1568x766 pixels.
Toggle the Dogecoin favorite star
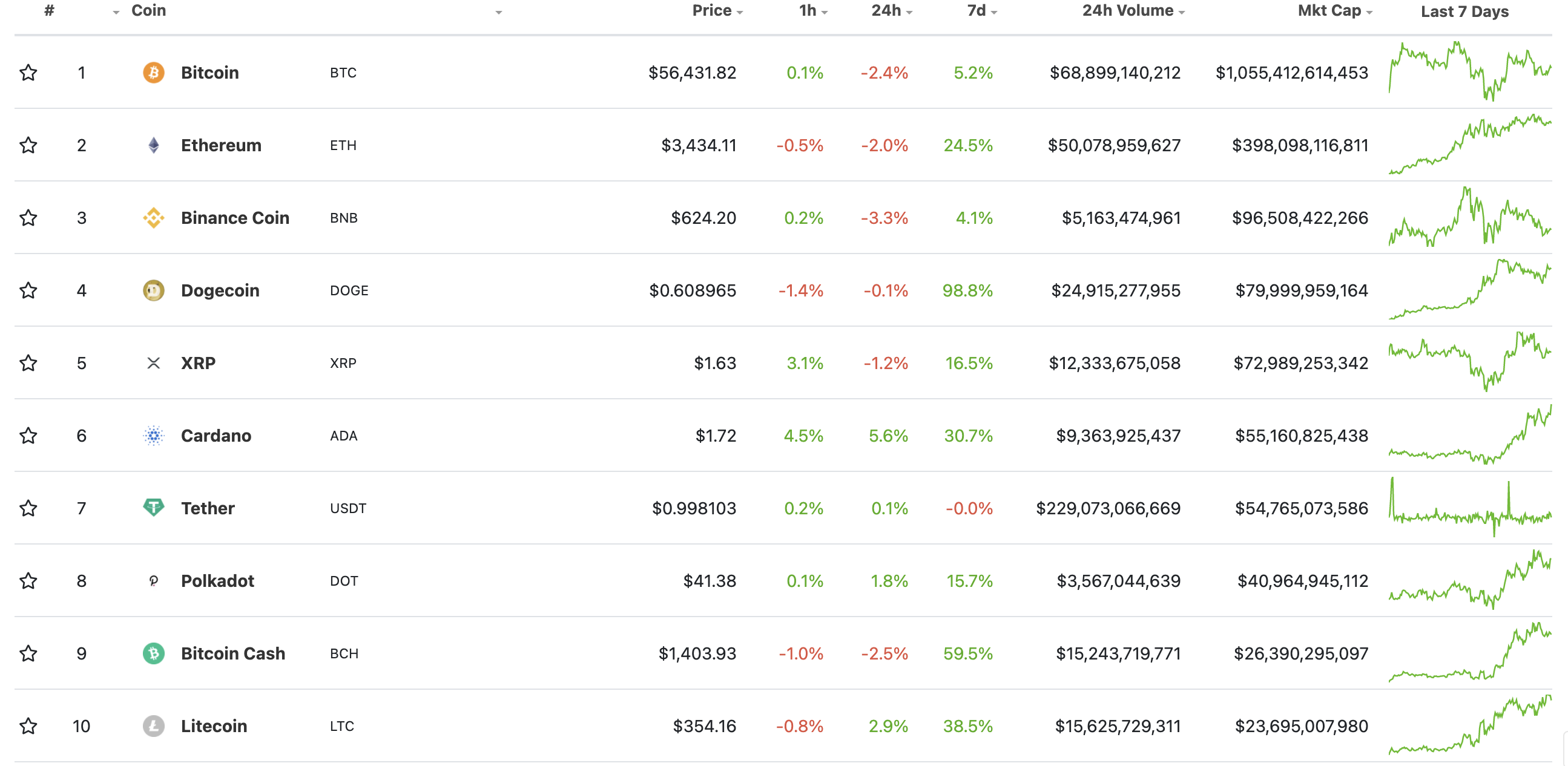(x=28, y=290)
